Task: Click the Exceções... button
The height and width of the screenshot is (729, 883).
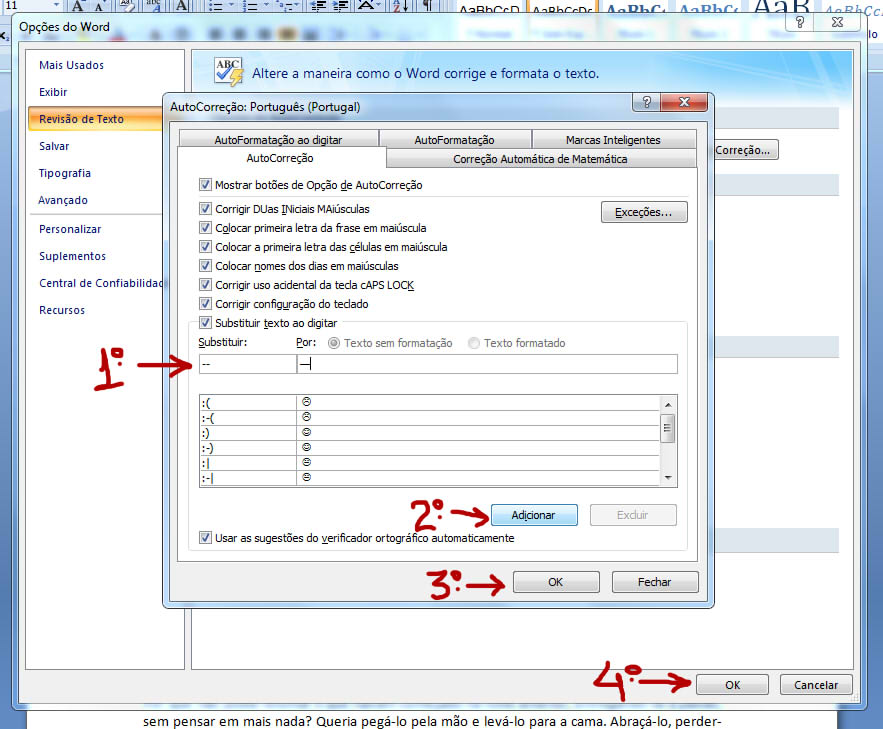Action: coord(644,212)
